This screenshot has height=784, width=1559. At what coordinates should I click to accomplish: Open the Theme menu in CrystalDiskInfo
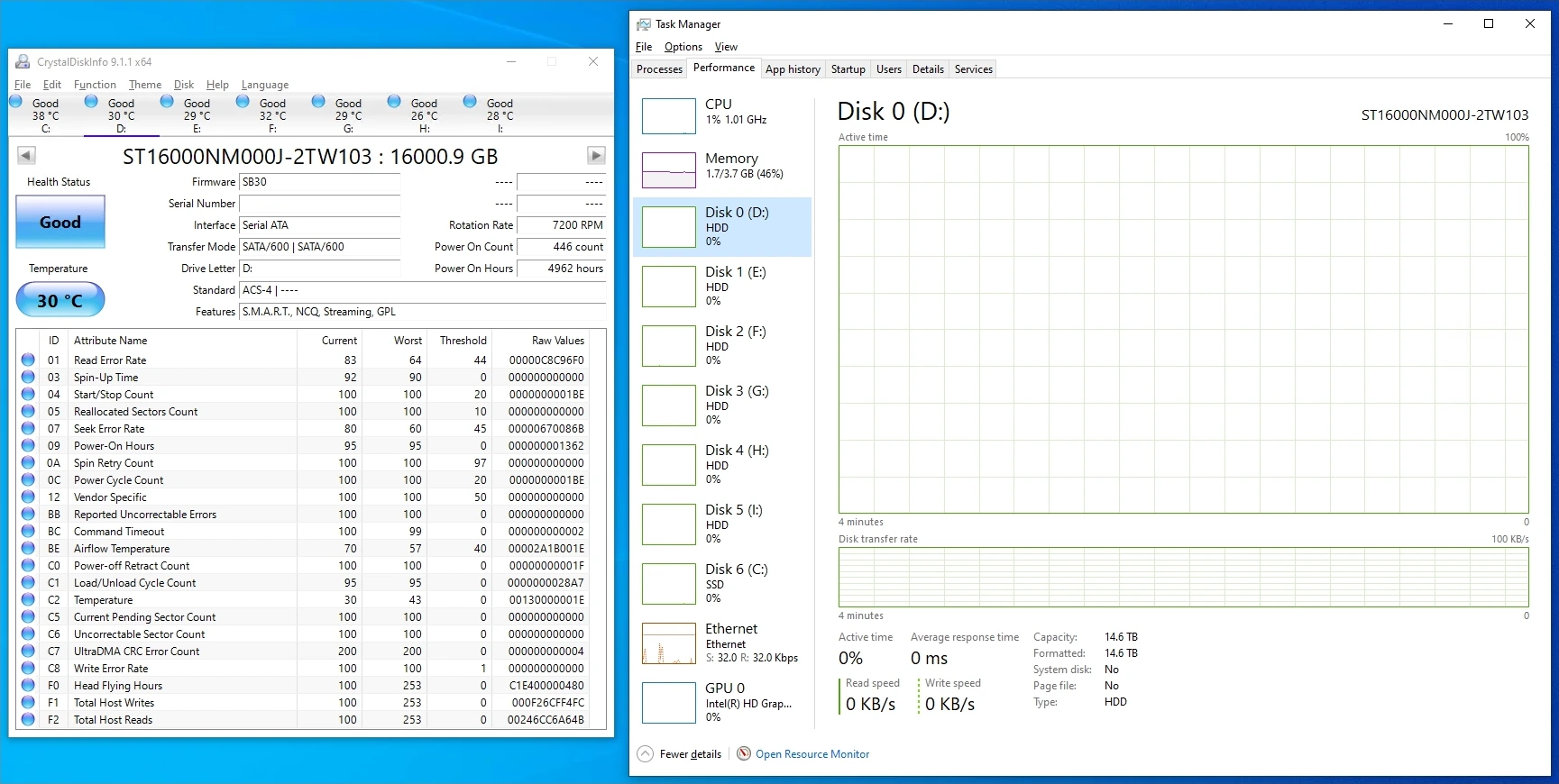(x=145, y=85)
